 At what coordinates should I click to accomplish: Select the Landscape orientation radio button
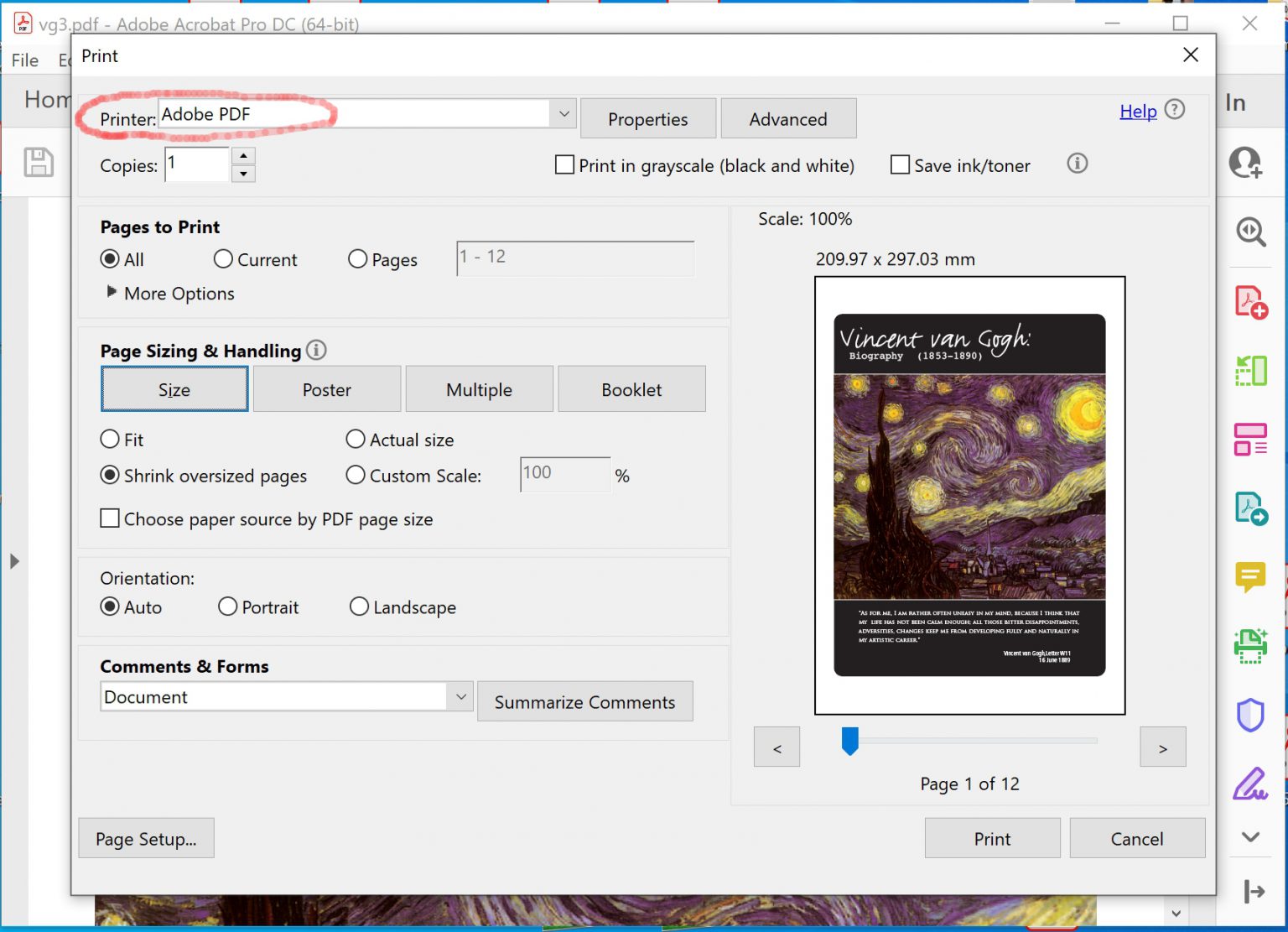click(x=359, y=607)
